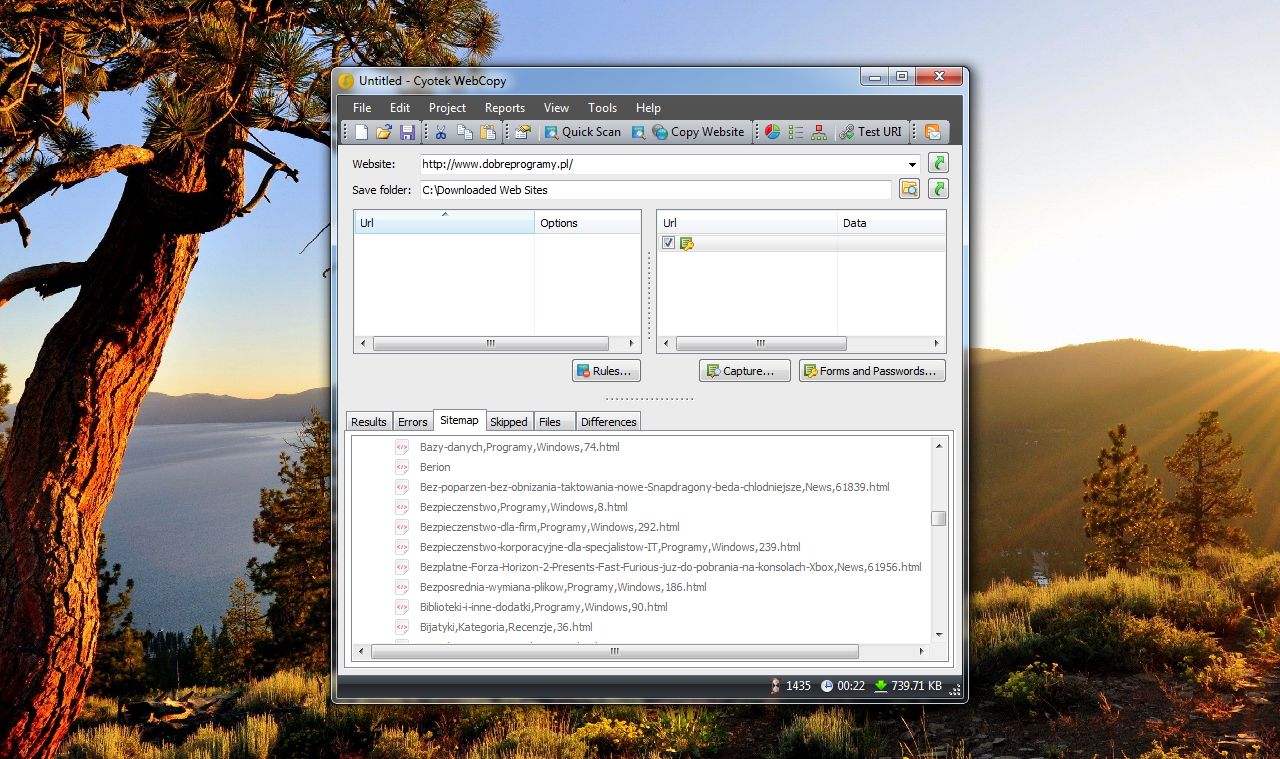Open the Rules dialog
This screenshot has width=1280, height=759.
[x=606, y=370]
